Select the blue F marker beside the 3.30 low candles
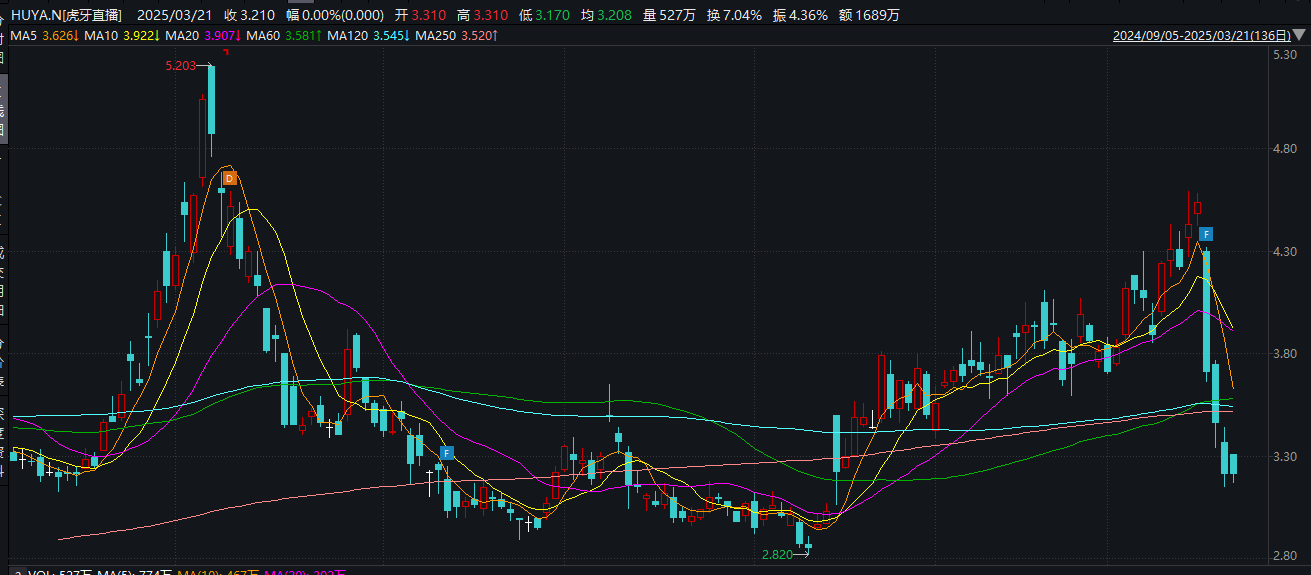Viewport: 1311px width, 575px height. [x=446, y=452]
